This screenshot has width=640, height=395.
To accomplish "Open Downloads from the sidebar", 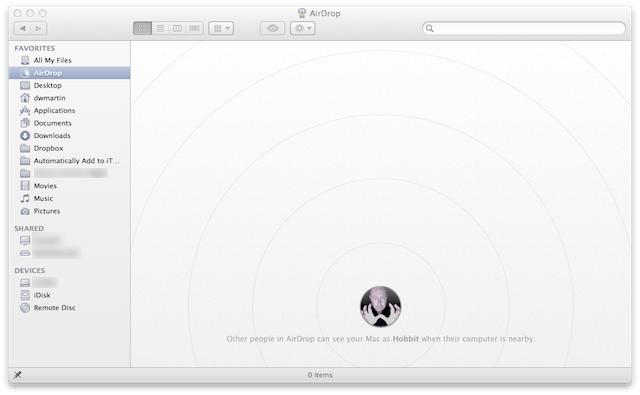I will pos(69,136).
